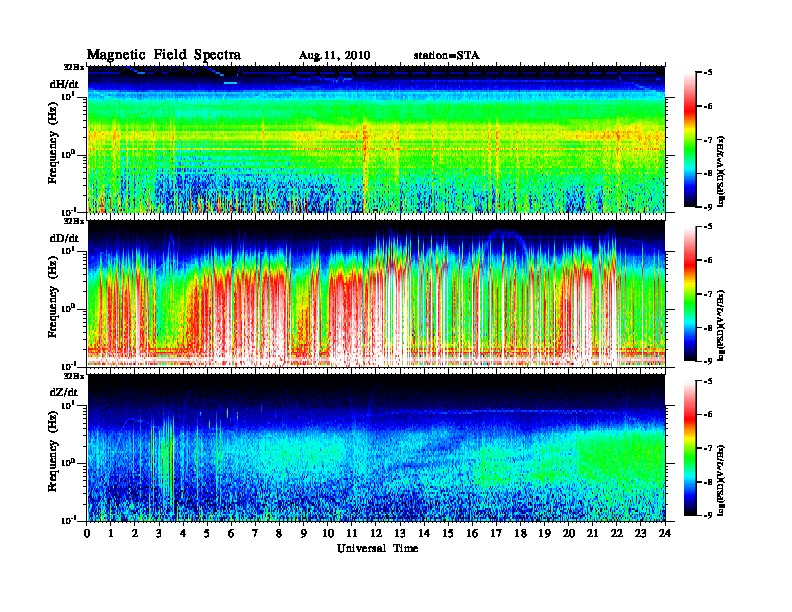Click the "-9" tick on dZ/dt color scale
This screenshot has width=792, height=612.
(x=708, y=515)
